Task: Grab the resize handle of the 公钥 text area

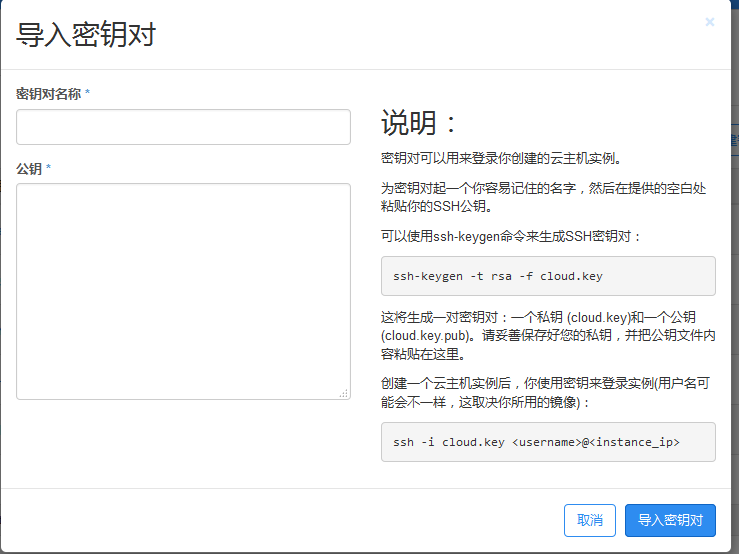Action: point(344,393)
